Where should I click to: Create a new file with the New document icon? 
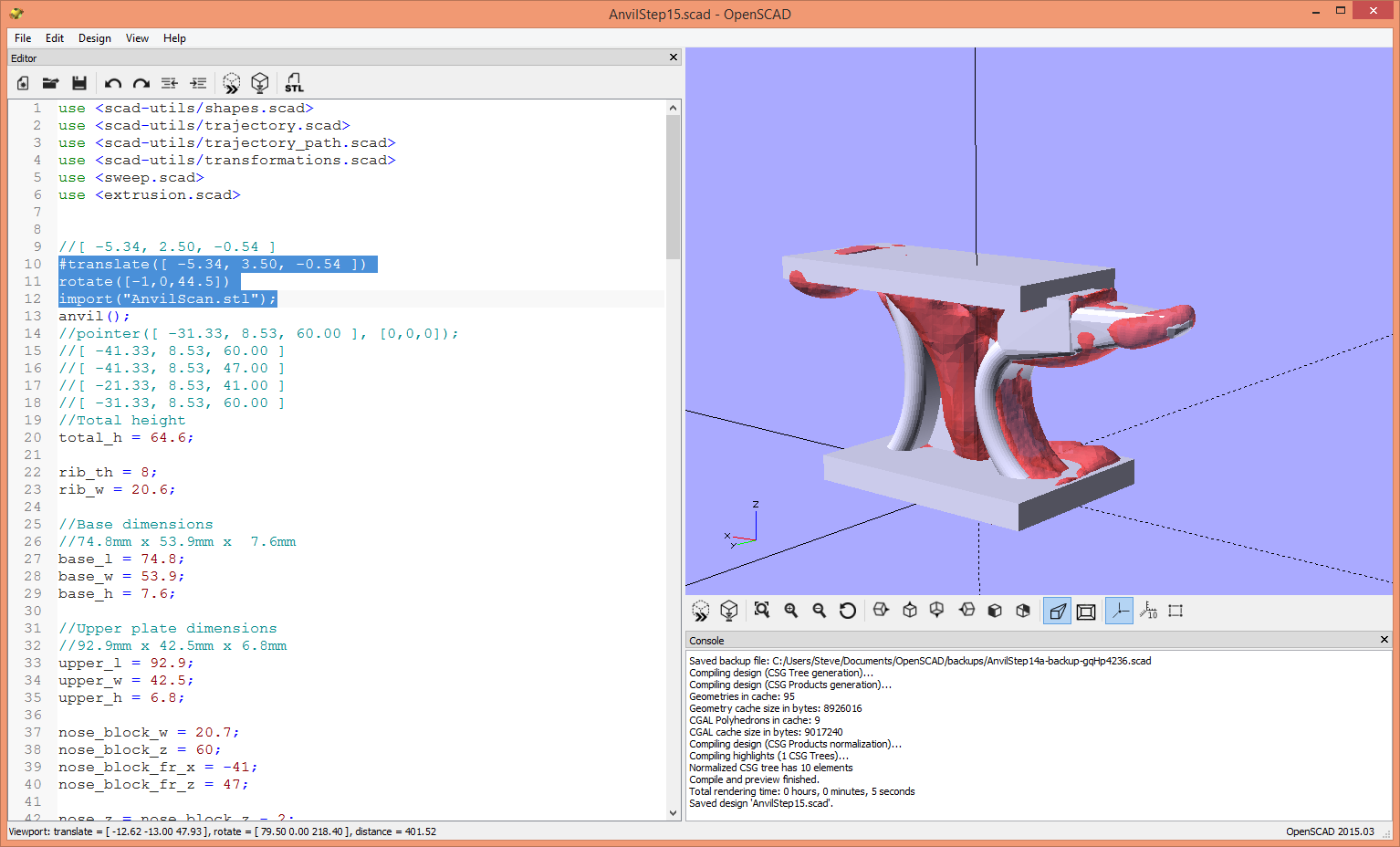[x=22, y=83]
